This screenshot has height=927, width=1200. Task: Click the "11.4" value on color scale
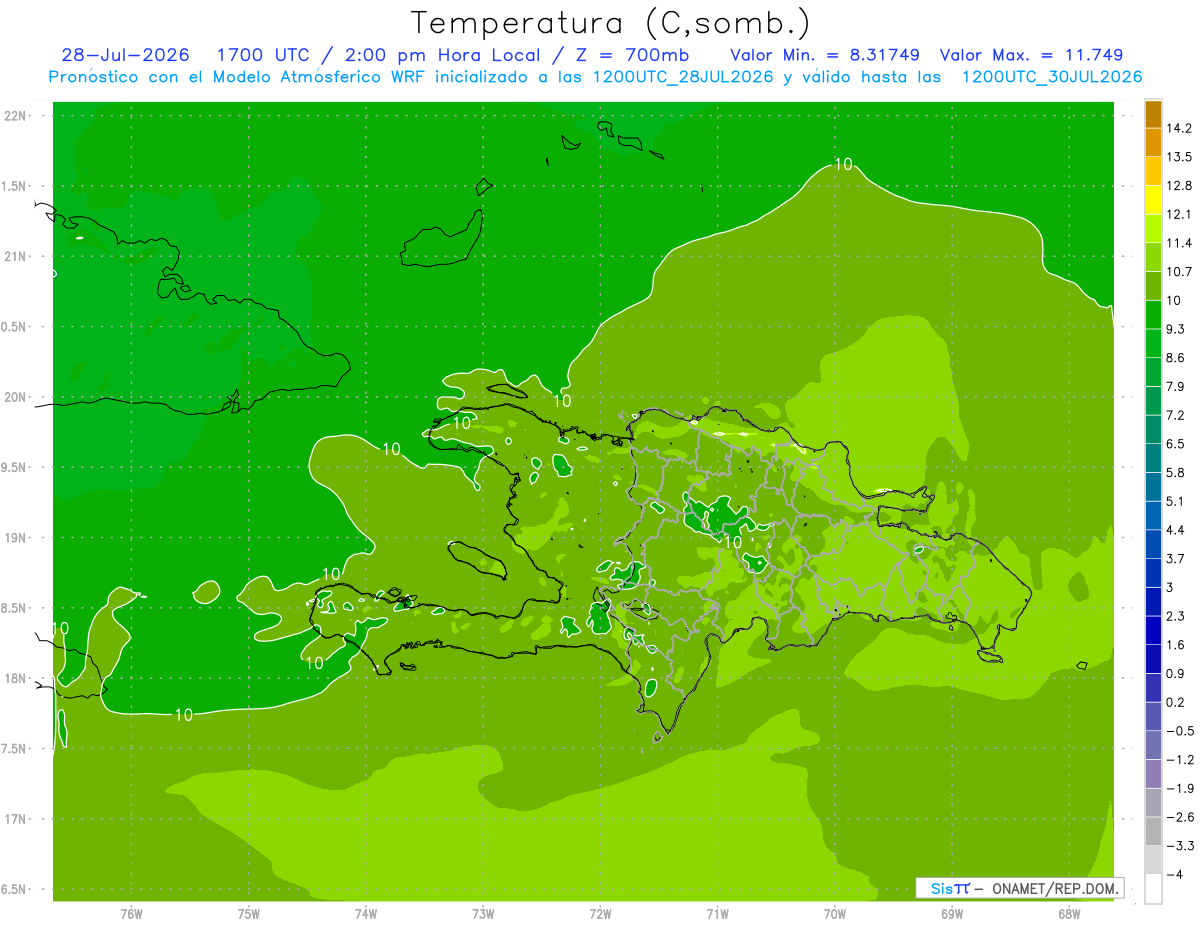pyautogui.click(x=1179, y=243)
